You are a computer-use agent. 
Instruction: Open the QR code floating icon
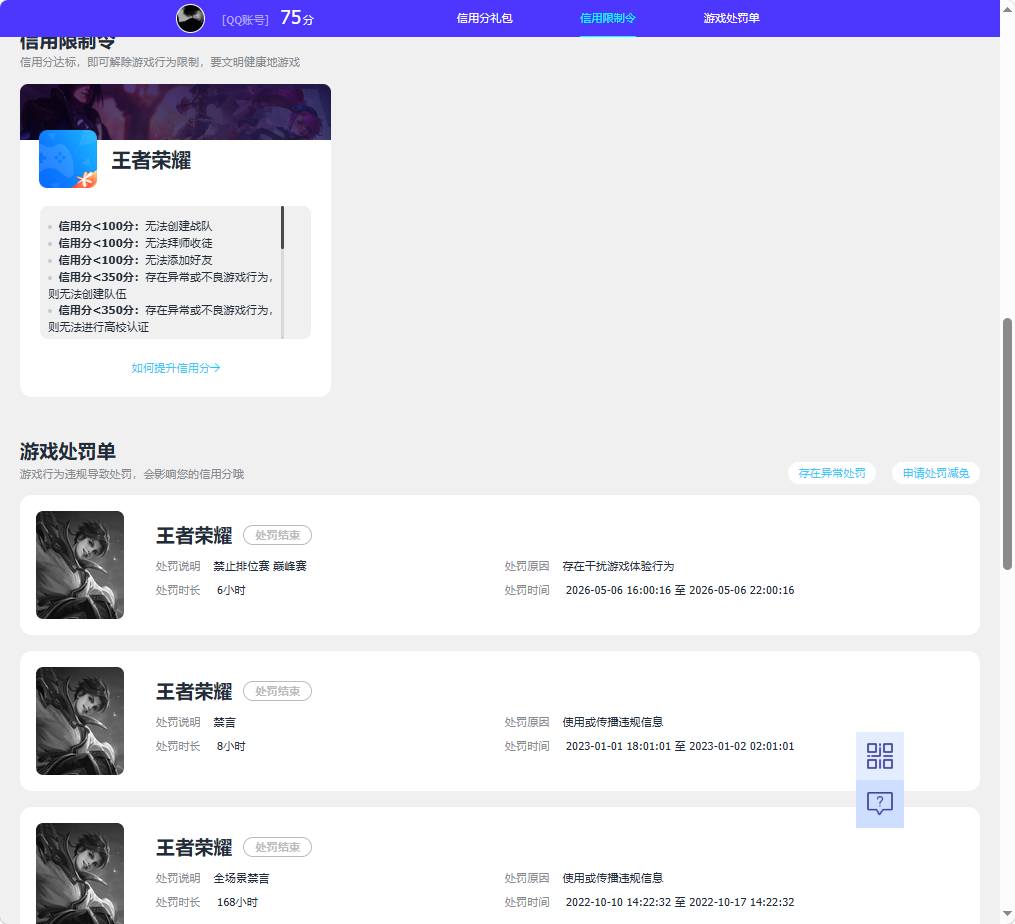click(x=880, y=756)
